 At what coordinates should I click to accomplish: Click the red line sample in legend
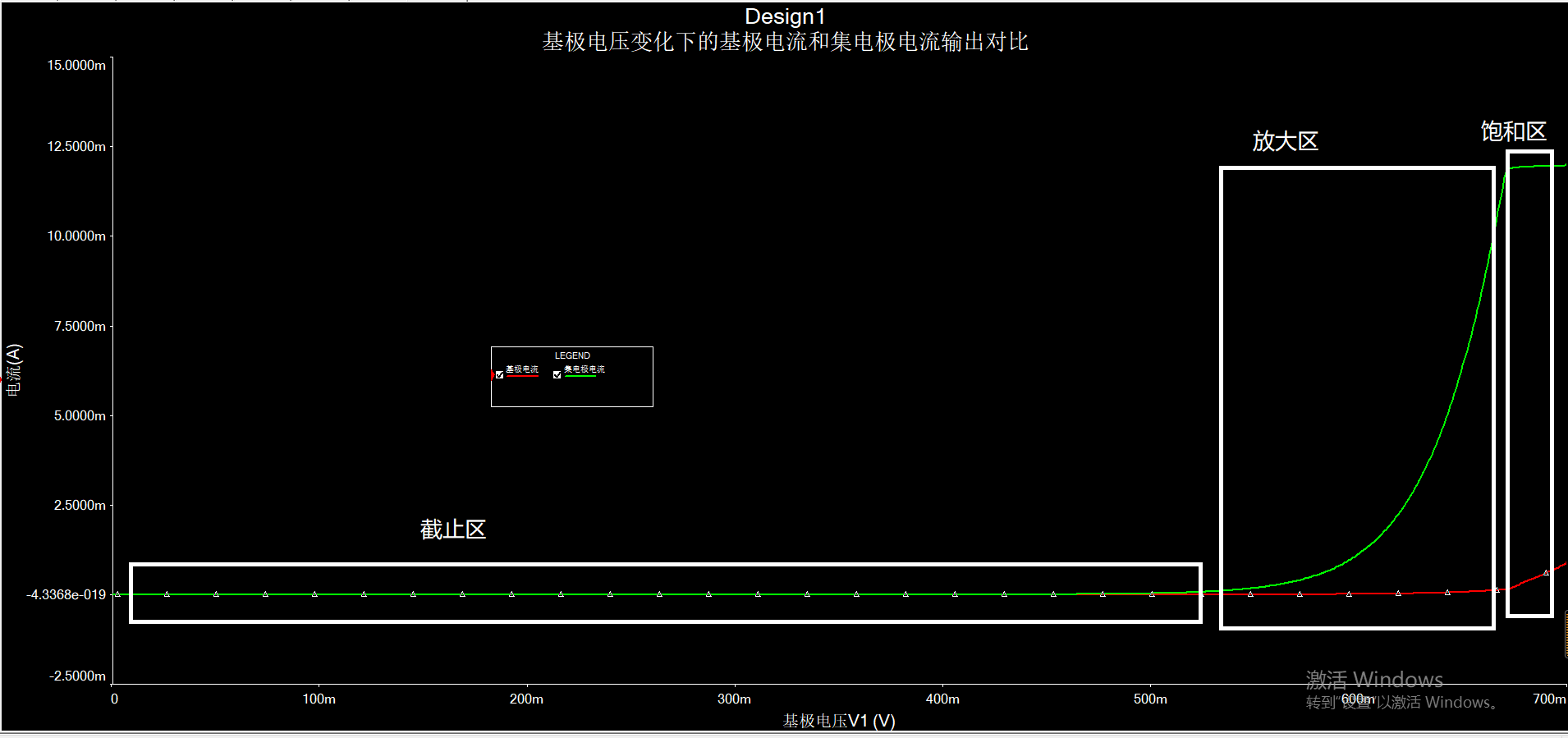pos(522,377)
